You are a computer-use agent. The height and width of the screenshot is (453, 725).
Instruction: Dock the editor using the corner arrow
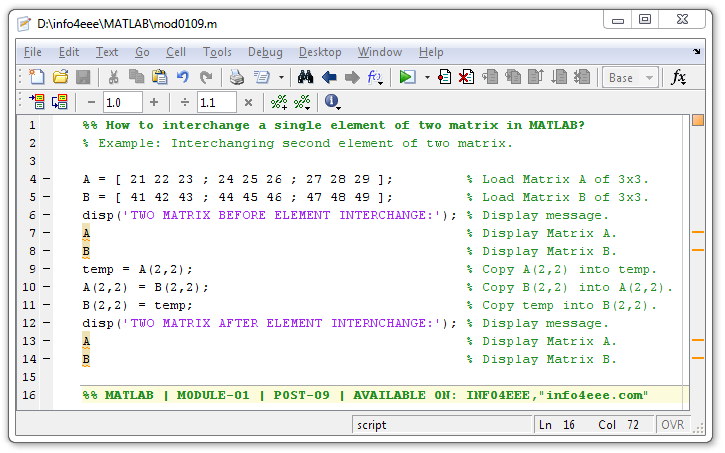click(697, 52)
